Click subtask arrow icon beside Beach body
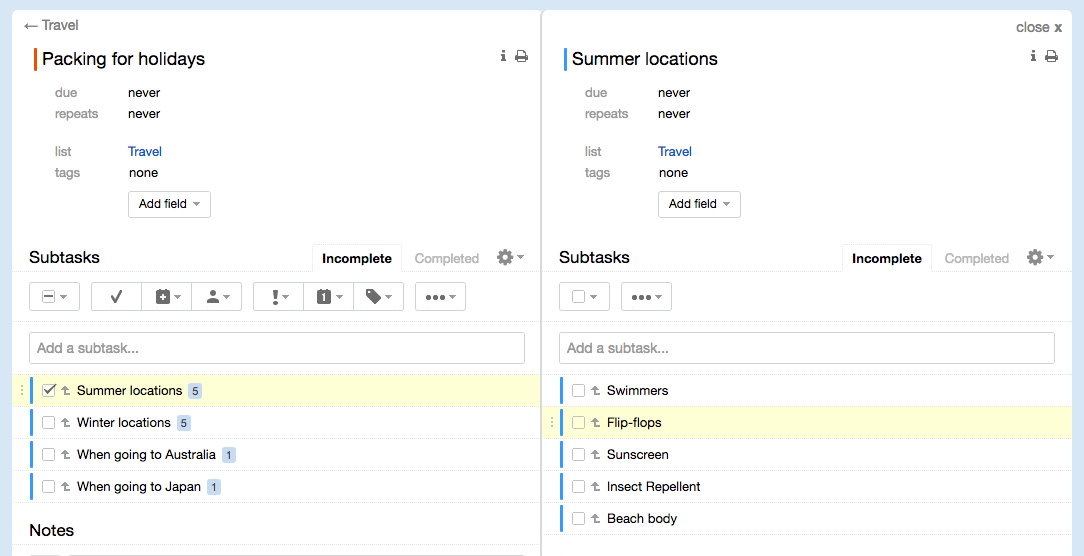 click(x=595, y=519)
